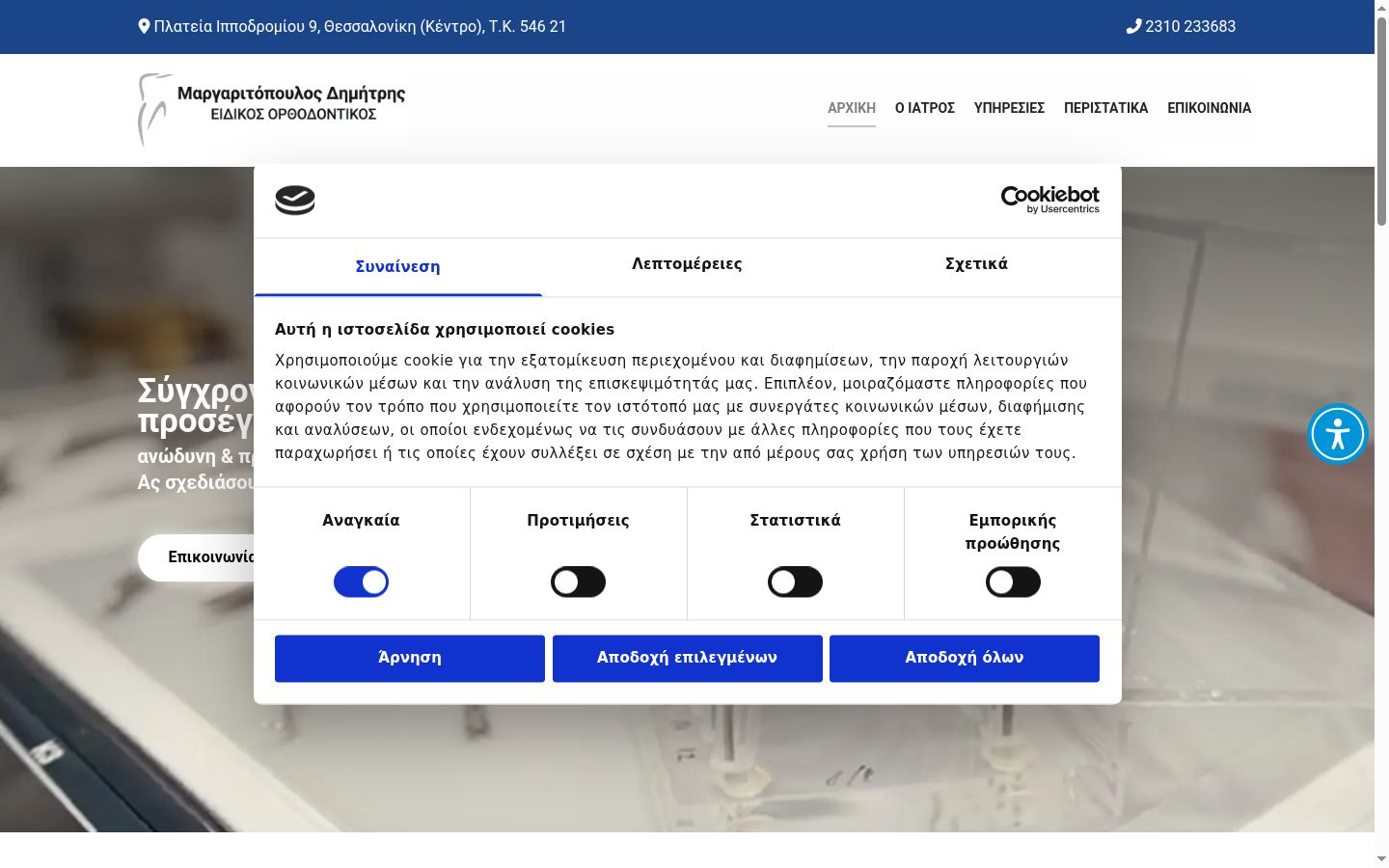Open the Cookiebot by Usercentrics logo link
The image size is (1389, 868).
click(x=1049, y=200)
